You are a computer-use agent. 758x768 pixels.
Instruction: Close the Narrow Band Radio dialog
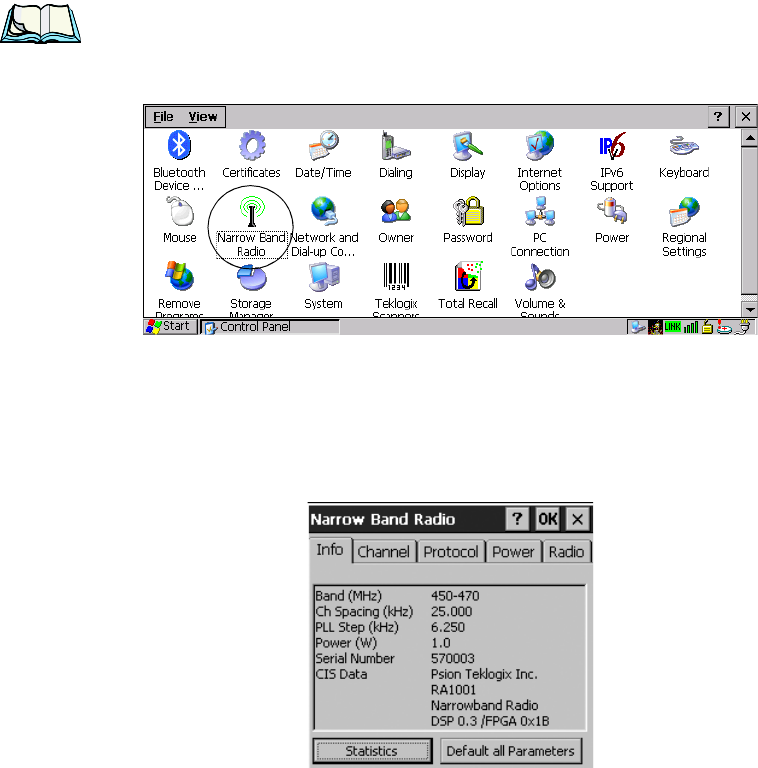coord(577,519)
